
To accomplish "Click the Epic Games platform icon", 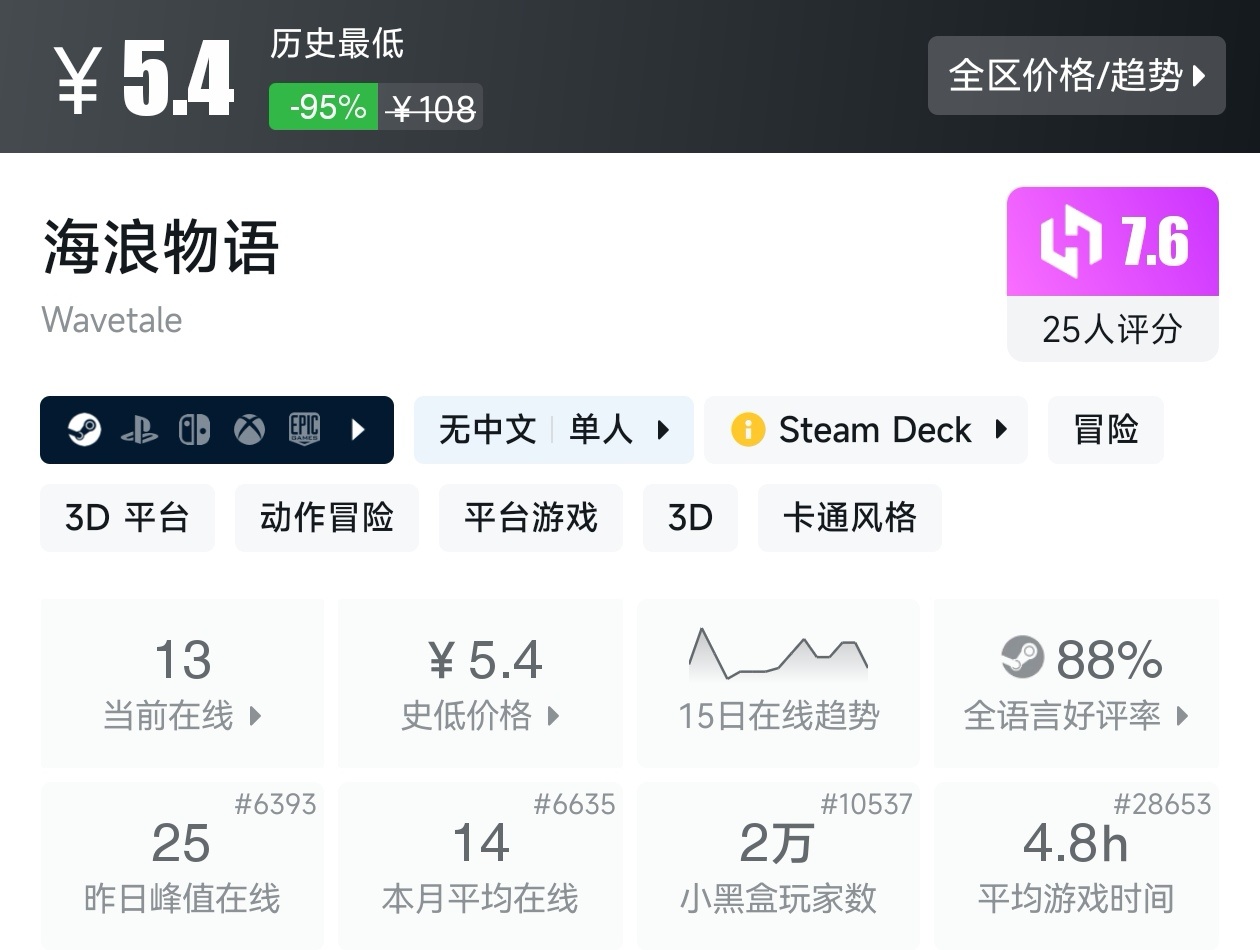I will pyautogui.click(x=304, y=430).
